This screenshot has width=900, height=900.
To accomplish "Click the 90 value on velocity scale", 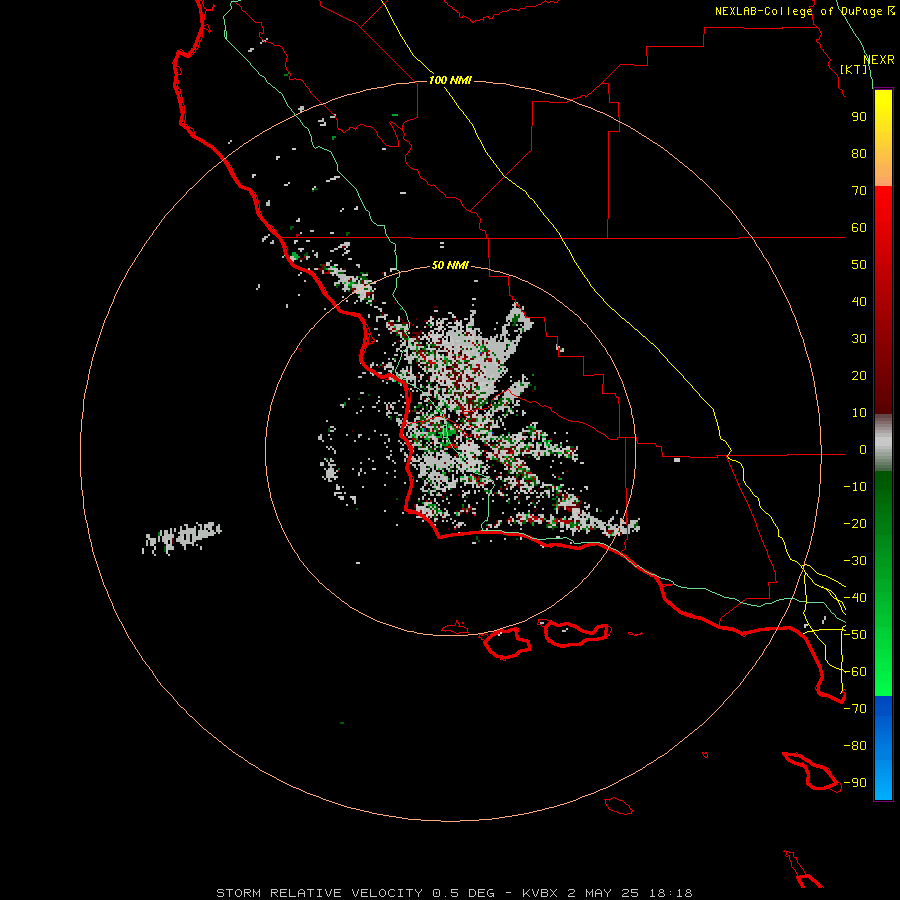I will 859,117.
